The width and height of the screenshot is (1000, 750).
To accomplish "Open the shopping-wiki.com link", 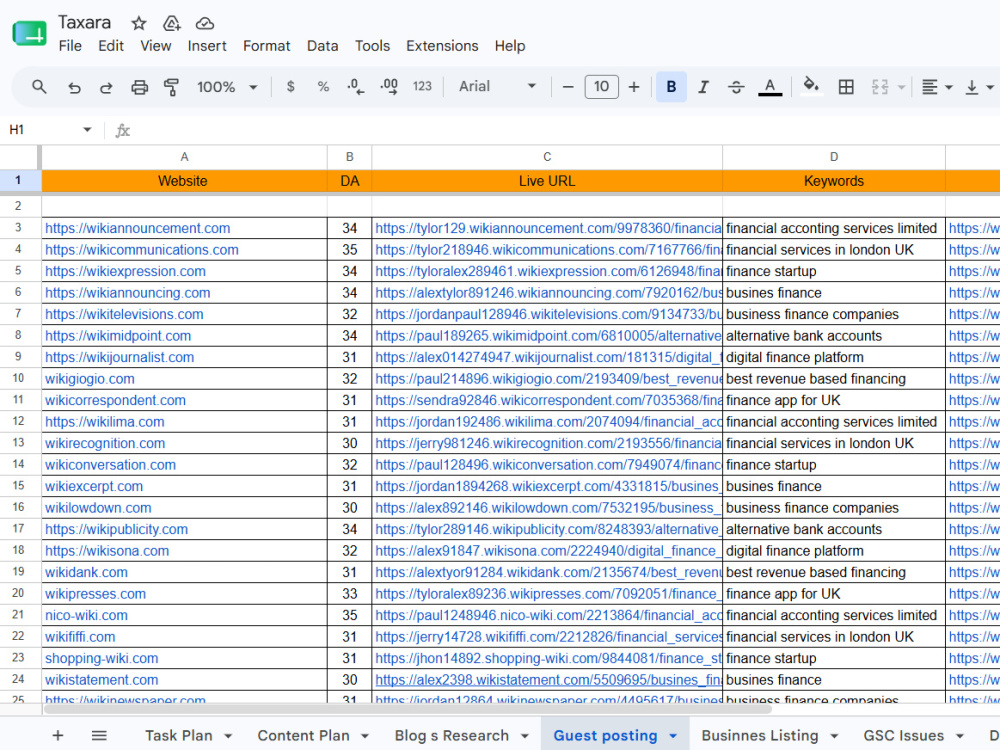I will pyautogui.click(x=101, y=658).
